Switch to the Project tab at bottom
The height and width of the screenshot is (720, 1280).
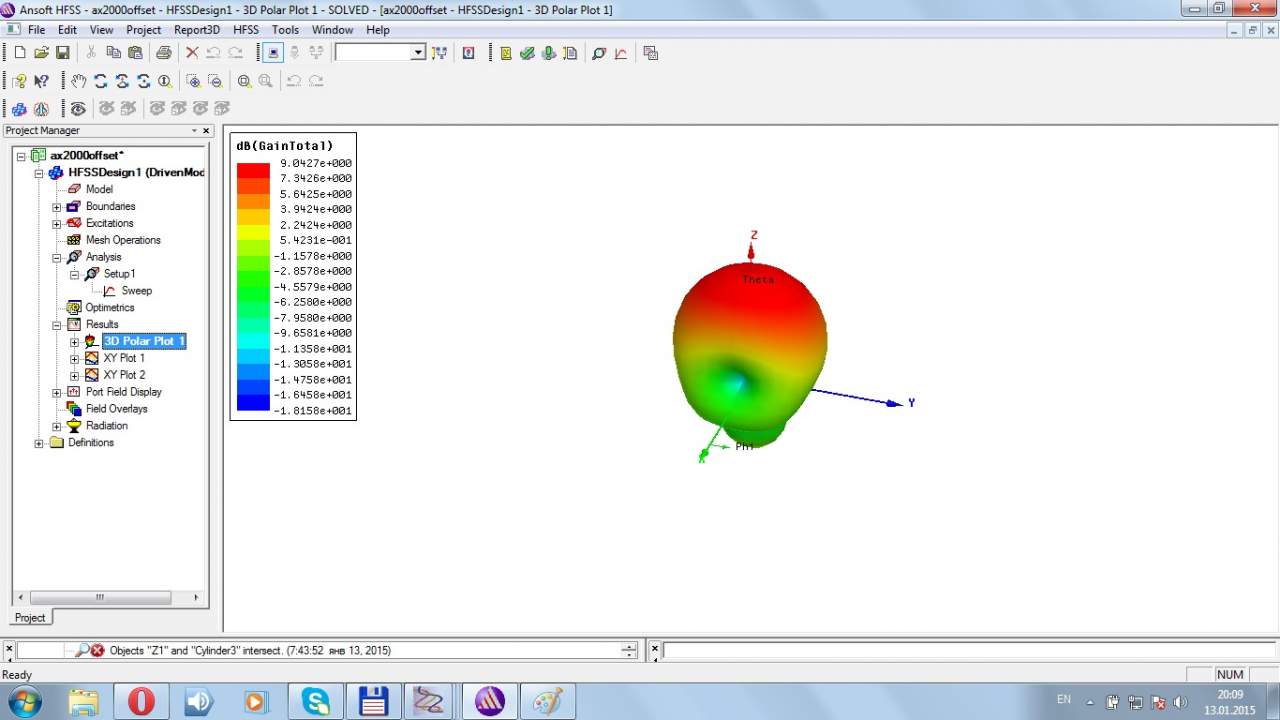29,617
